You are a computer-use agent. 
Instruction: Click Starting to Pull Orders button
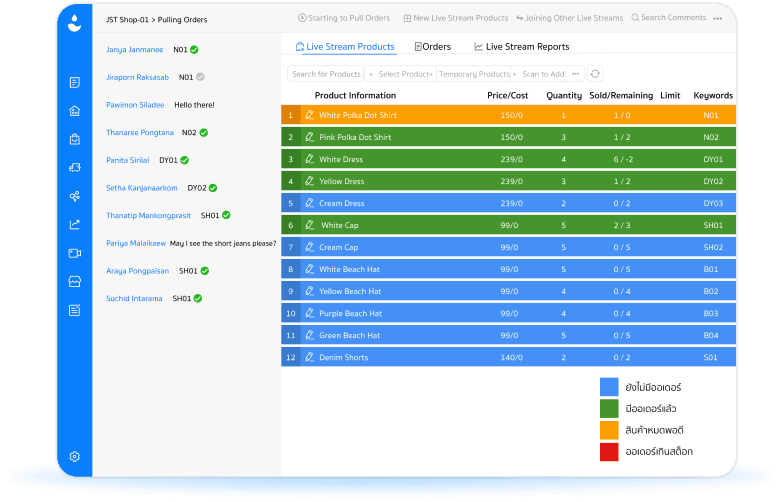tap(345, 18)
